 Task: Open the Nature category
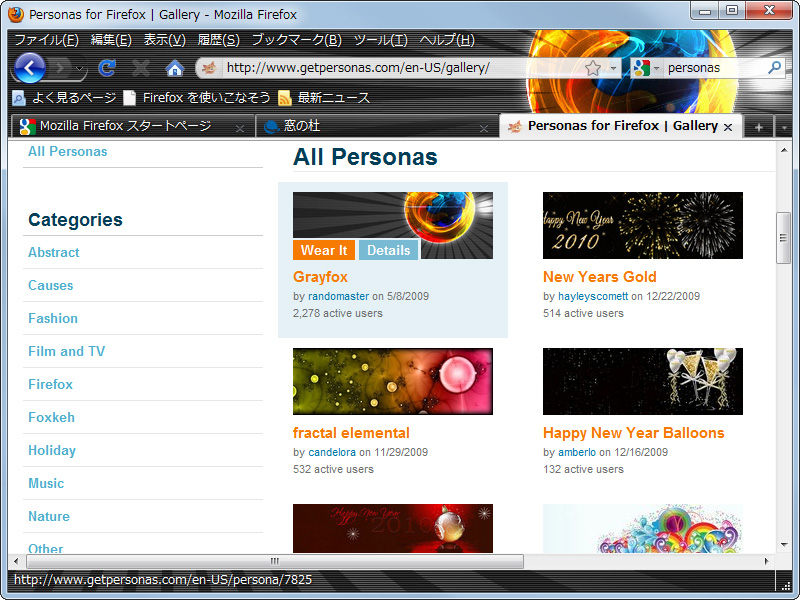point(49,516)
